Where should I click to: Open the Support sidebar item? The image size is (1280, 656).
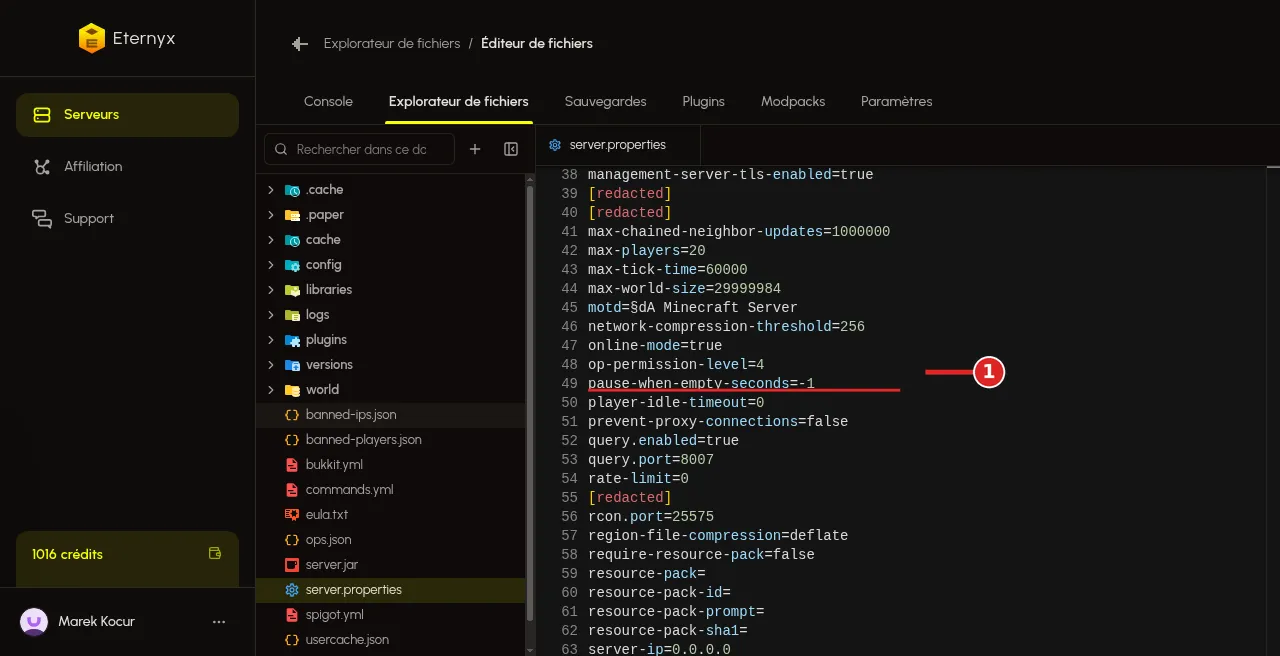click(127, 219)
